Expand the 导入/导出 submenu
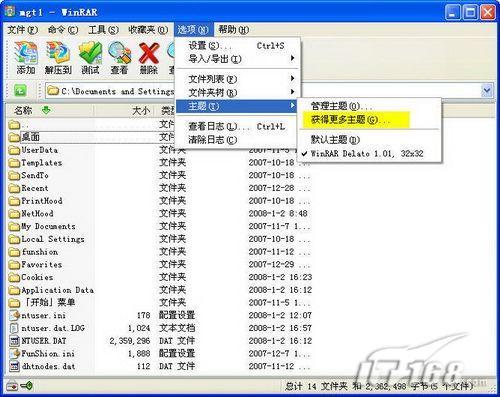 click(238, 59)
